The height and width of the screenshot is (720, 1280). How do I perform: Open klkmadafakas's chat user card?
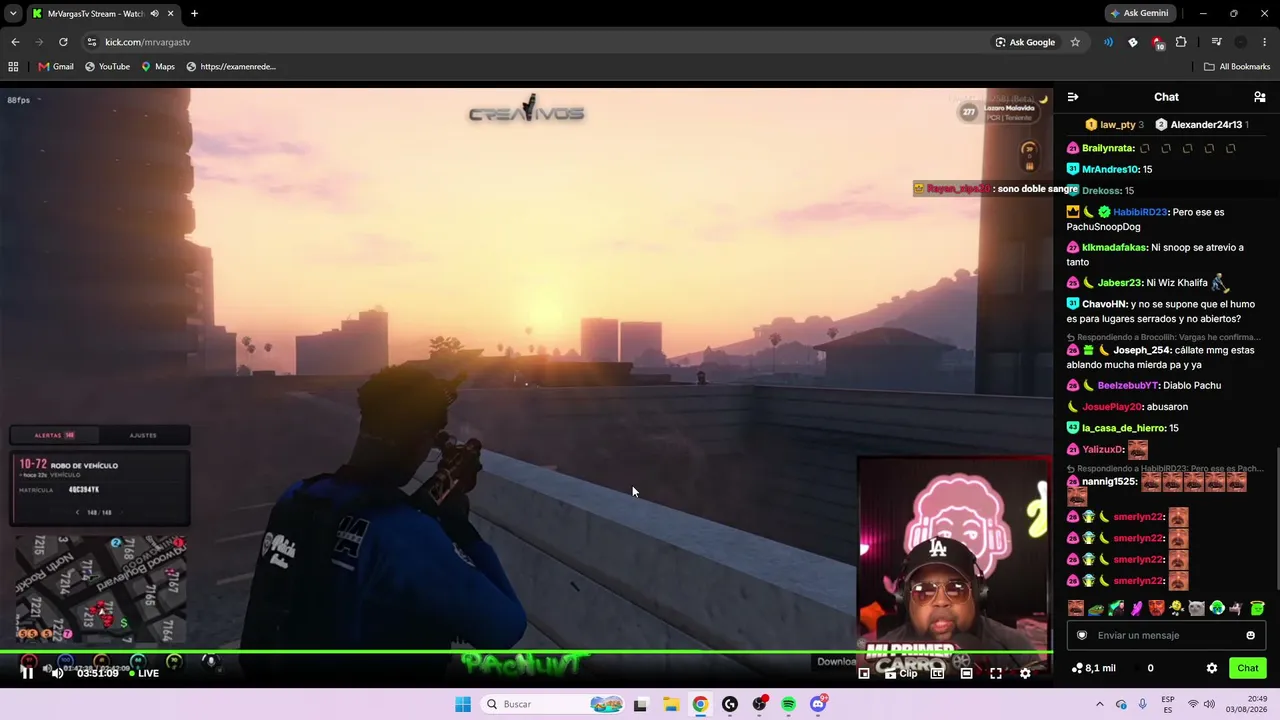coord(1115,247)
